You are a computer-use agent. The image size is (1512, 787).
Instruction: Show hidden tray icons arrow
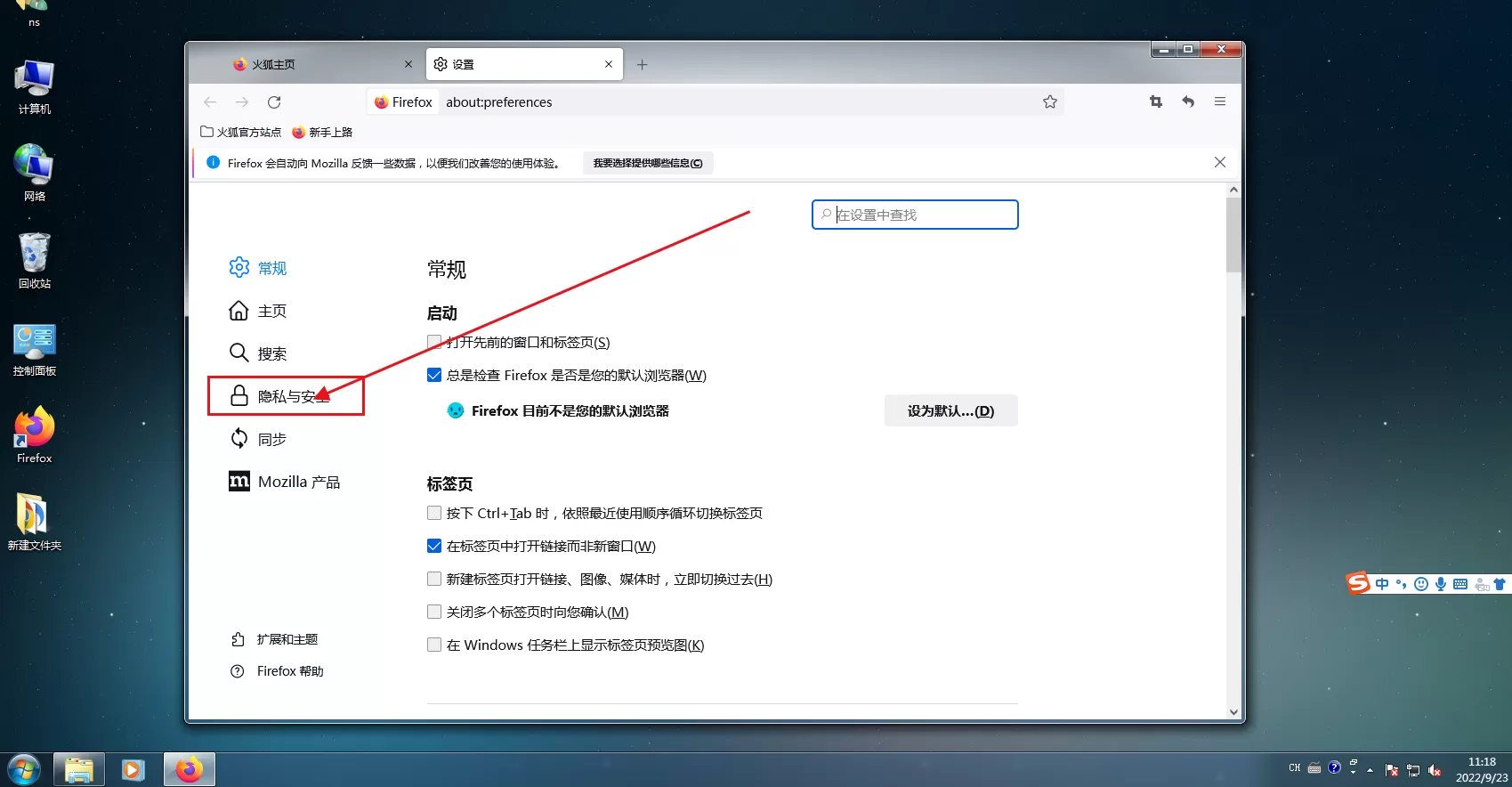(1370, 770)
